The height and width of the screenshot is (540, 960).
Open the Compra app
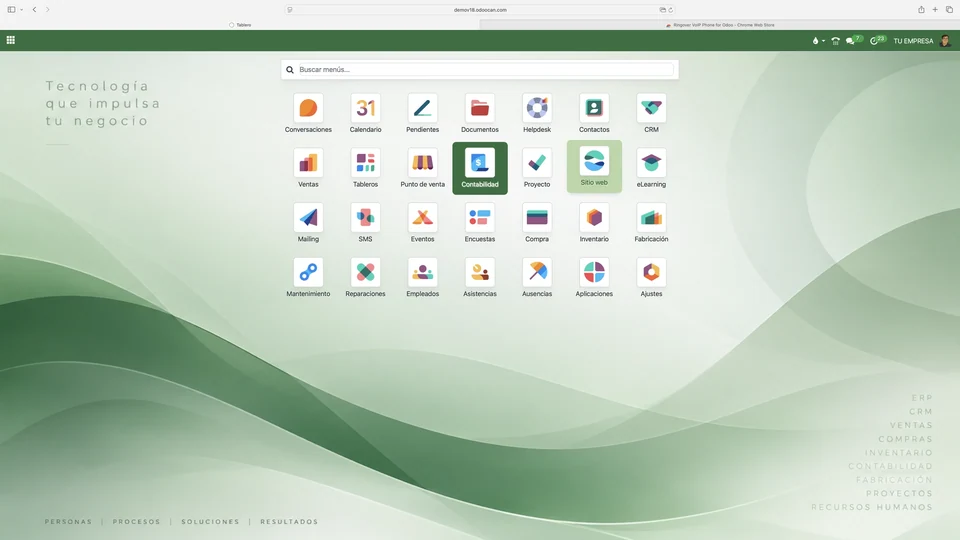[x=537, y=223]
